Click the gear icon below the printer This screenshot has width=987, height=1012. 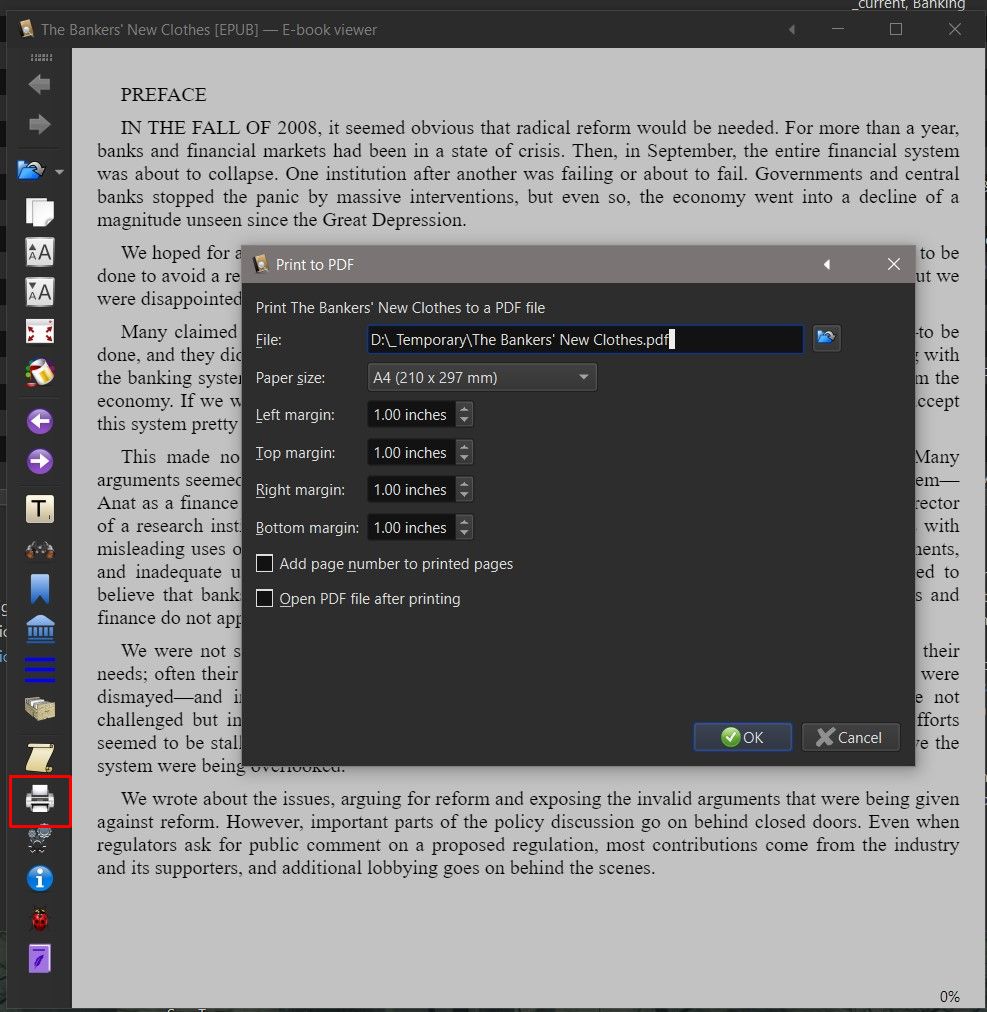pos(39,839)
